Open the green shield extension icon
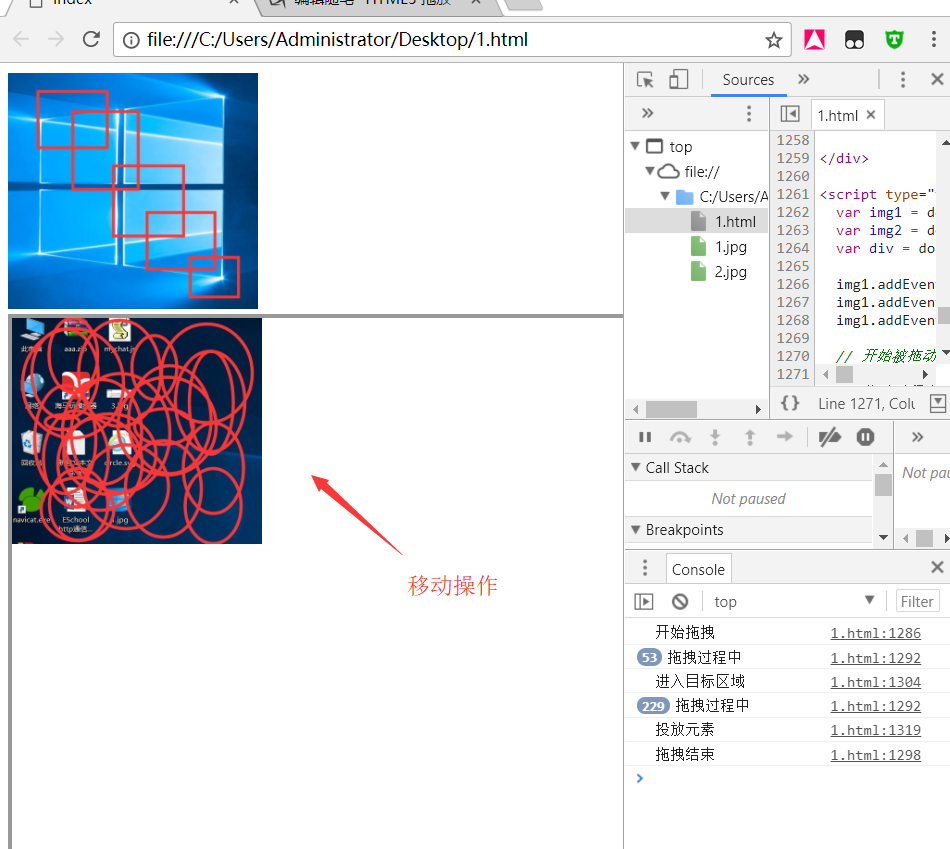Screen dimensions: 950x849 pyautogui.click(x=894, y=40)
